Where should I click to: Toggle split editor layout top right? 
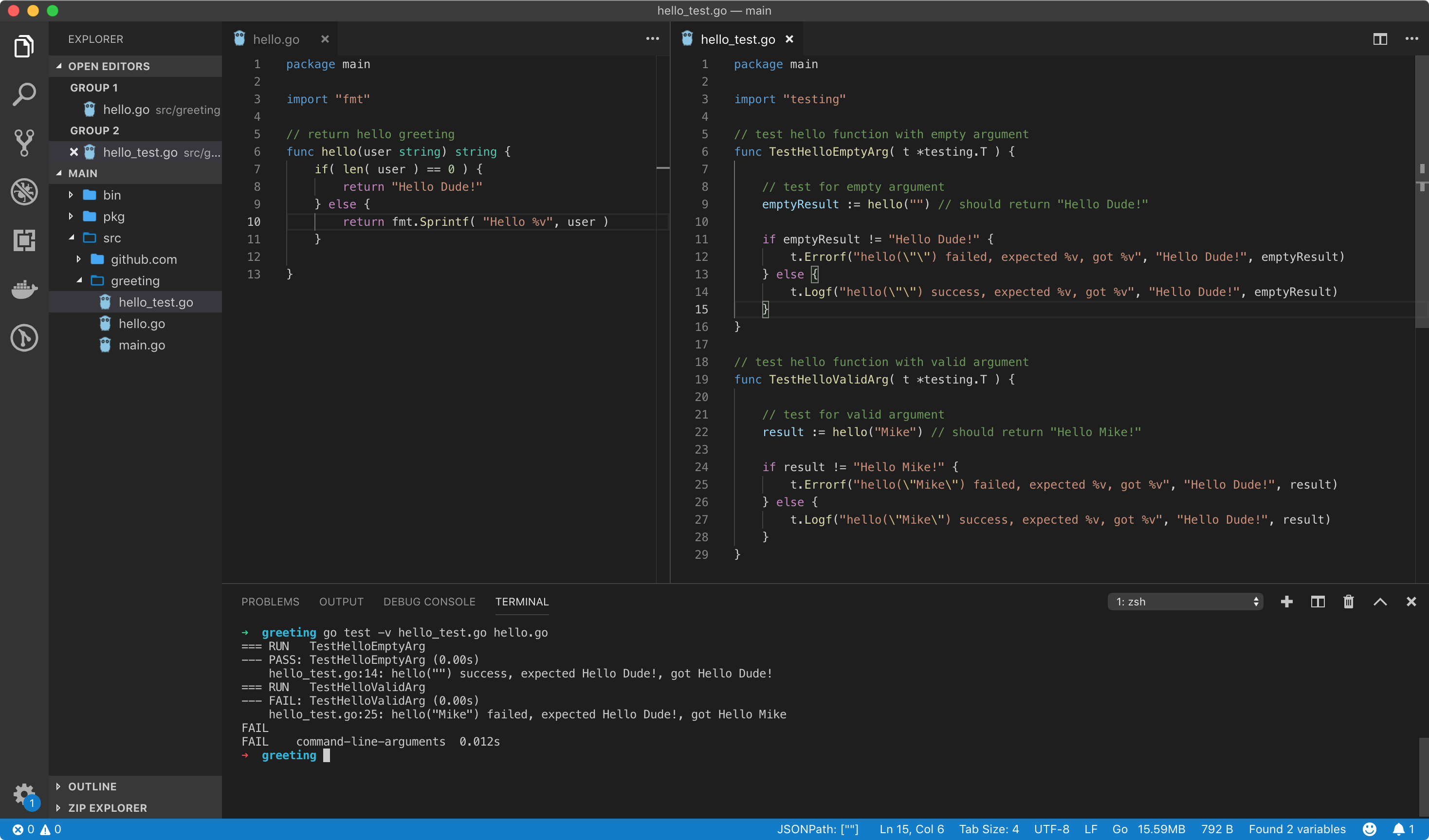[1380, 38]
